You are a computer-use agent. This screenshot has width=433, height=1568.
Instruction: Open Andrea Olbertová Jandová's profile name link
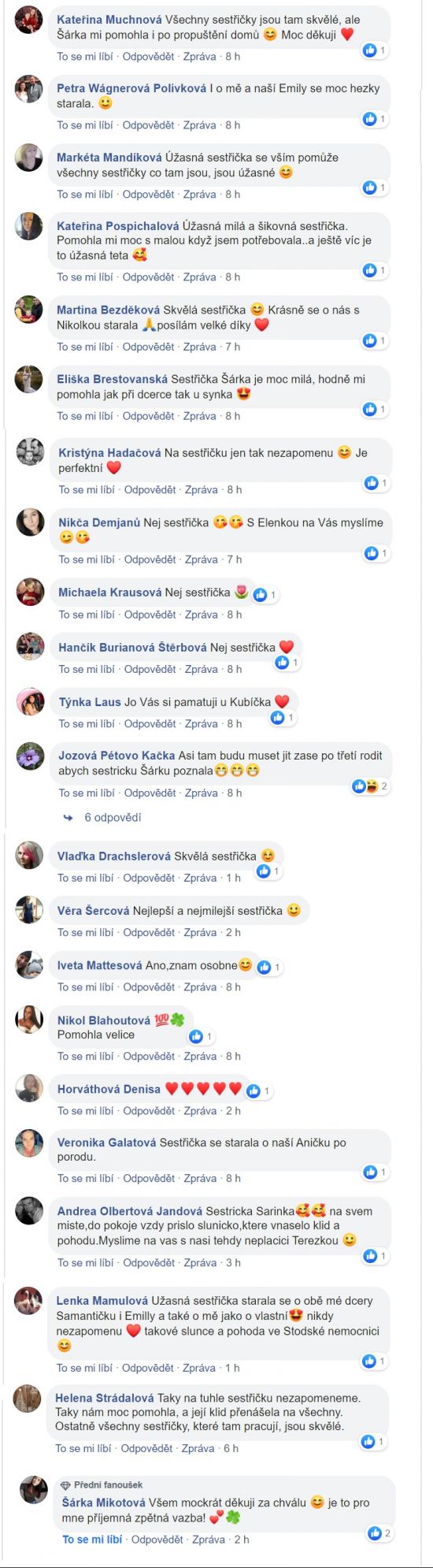(130, 1211)
